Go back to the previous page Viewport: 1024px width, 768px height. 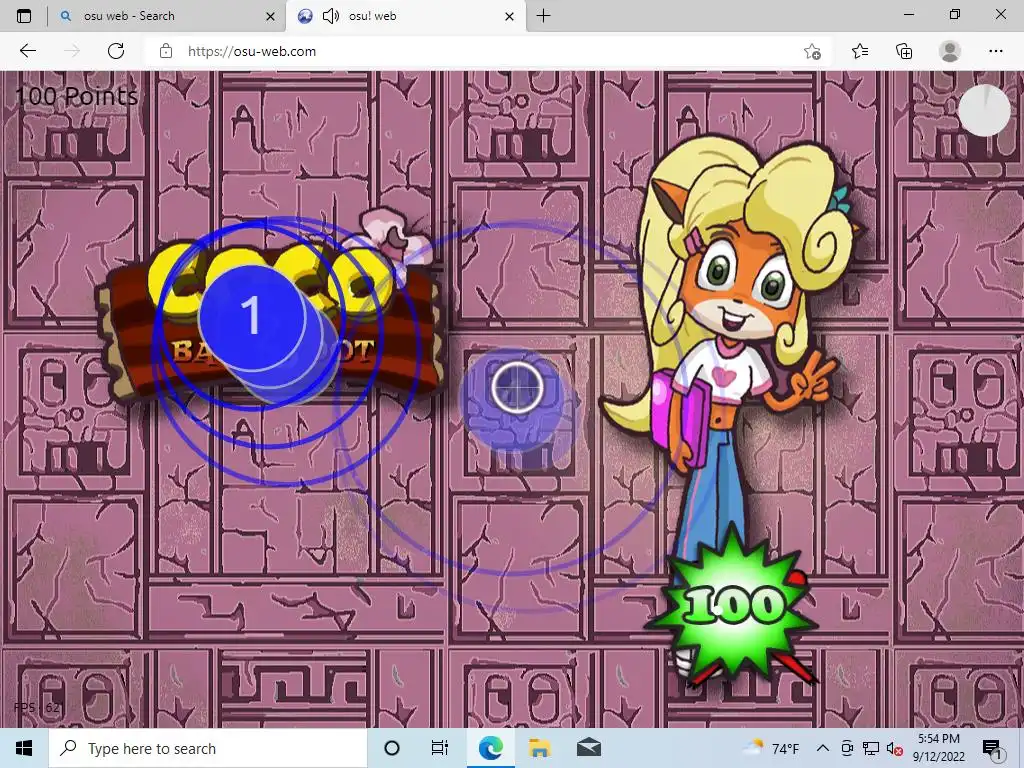click(27, 51)
